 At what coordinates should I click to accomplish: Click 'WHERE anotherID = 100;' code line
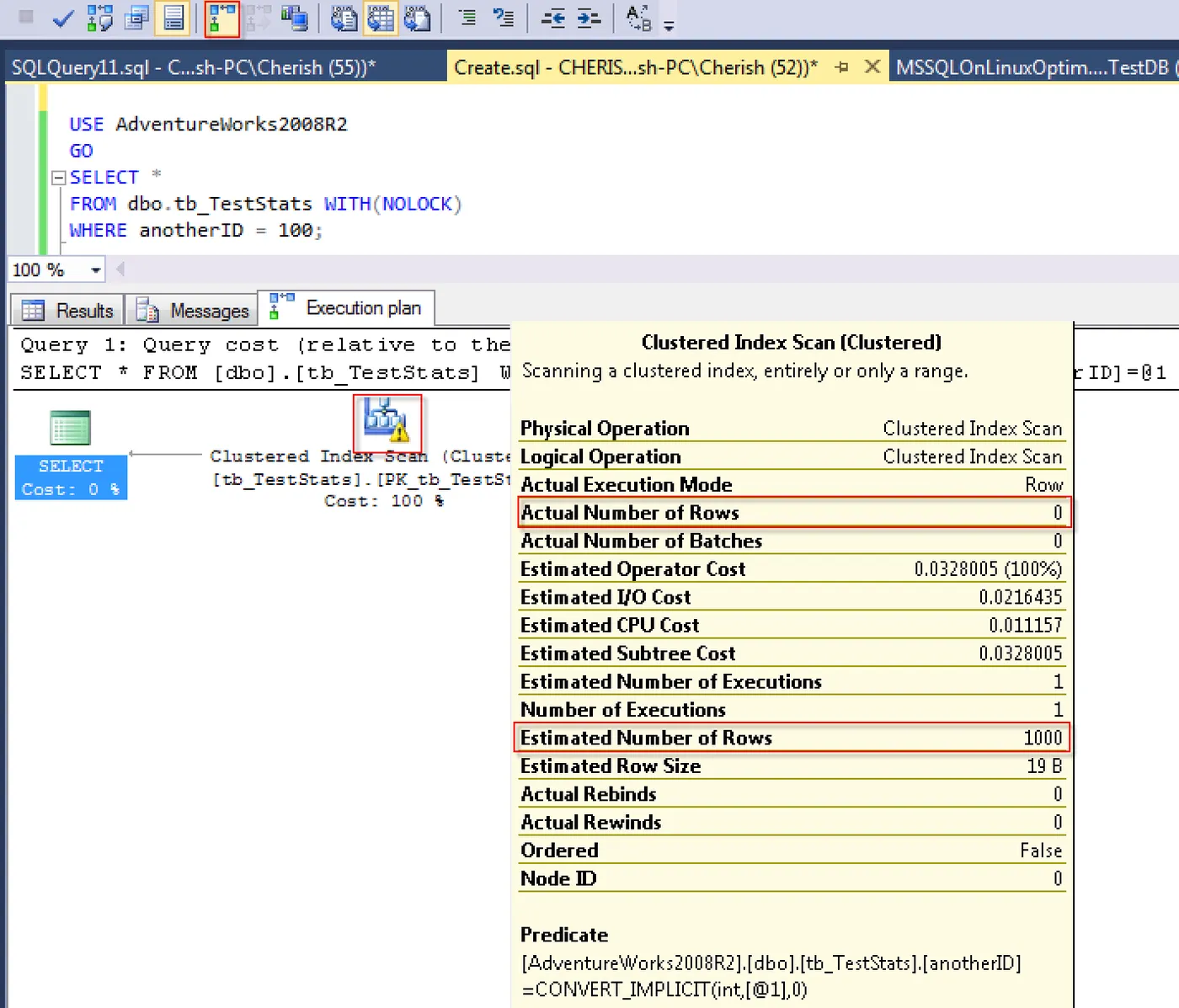point(195,231)
